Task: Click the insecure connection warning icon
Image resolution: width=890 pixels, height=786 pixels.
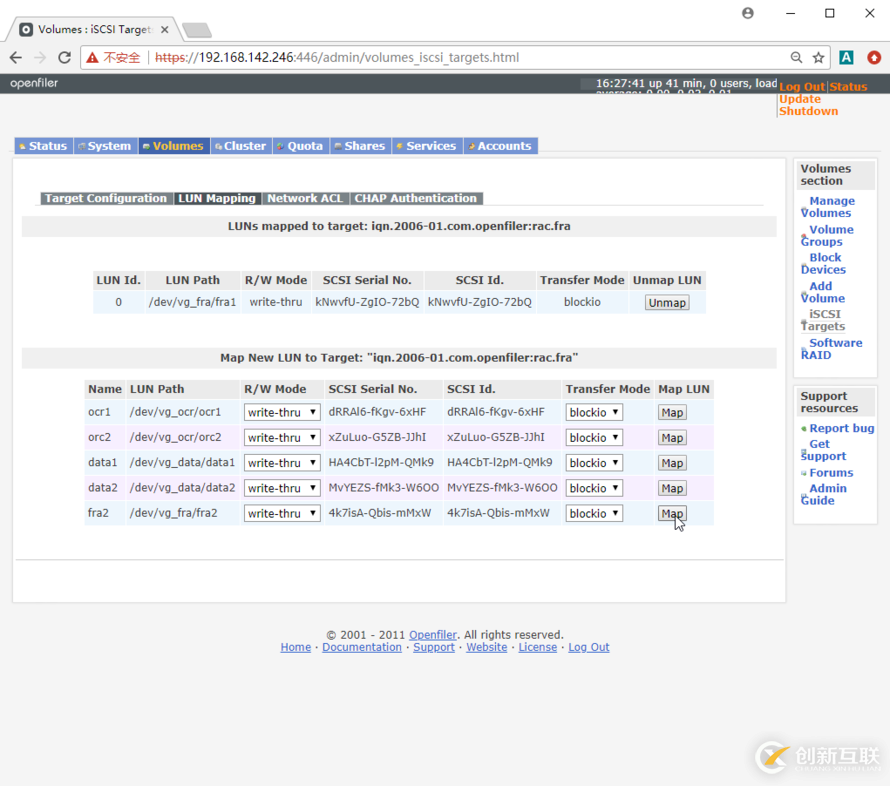Action: coord(93,58)
